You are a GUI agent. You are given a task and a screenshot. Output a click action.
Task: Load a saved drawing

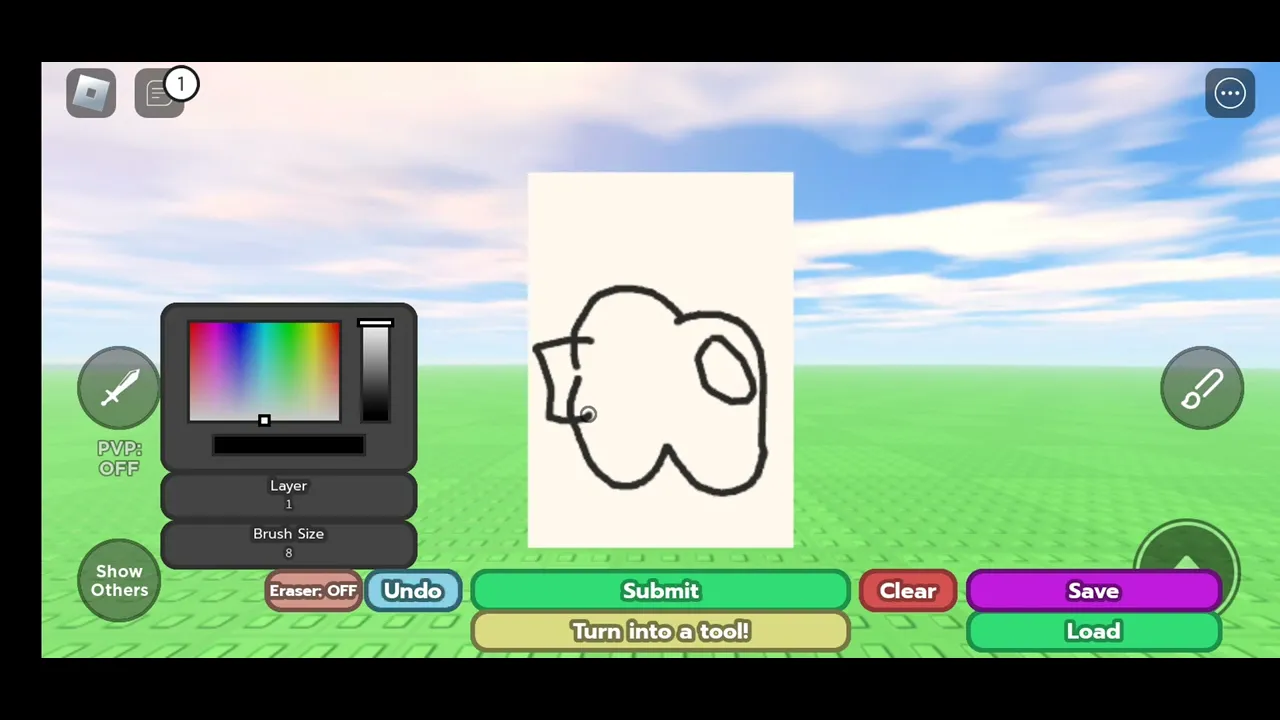1094,631
